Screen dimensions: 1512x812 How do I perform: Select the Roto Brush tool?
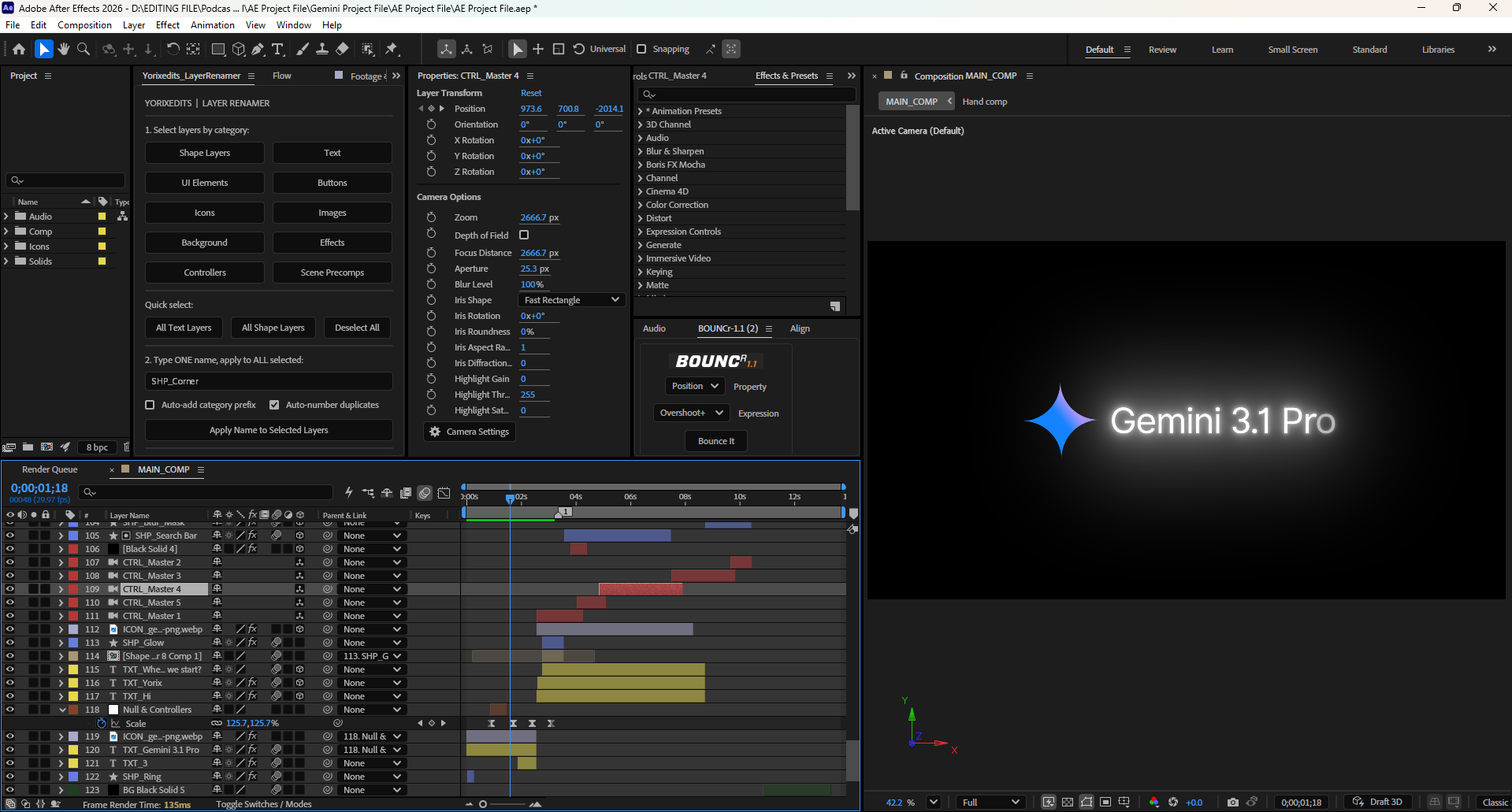point(368,49)
